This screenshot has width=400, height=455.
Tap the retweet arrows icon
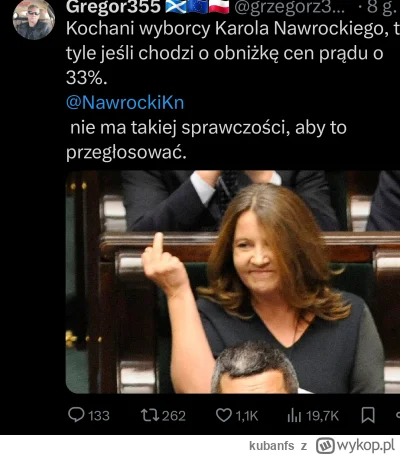pos(150,415)
